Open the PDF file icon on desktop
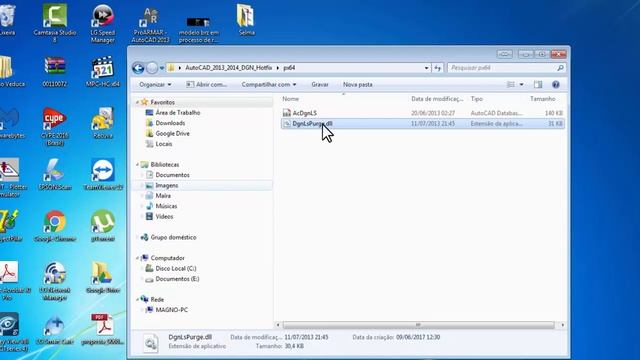 pos(102,330)
